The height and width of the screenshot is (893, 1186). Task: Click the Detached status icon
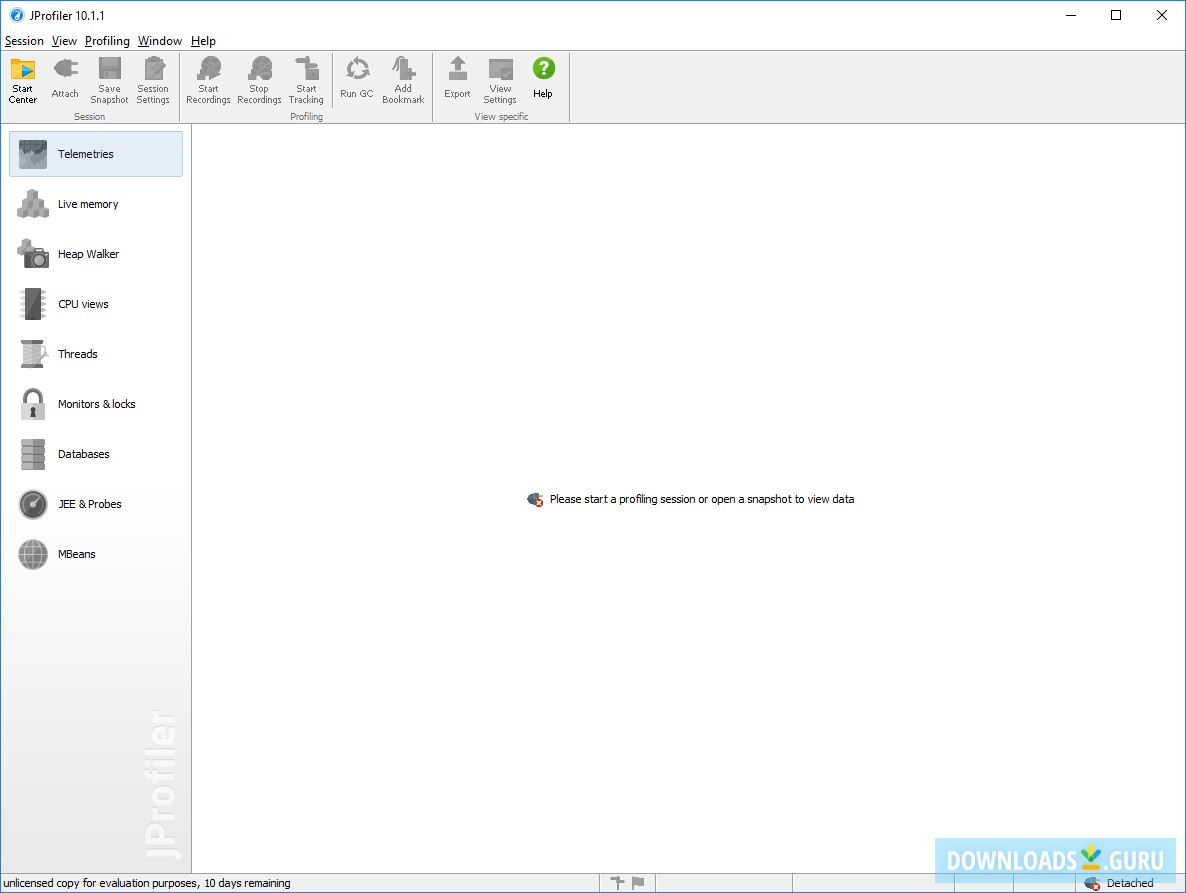pos(1092,883)
